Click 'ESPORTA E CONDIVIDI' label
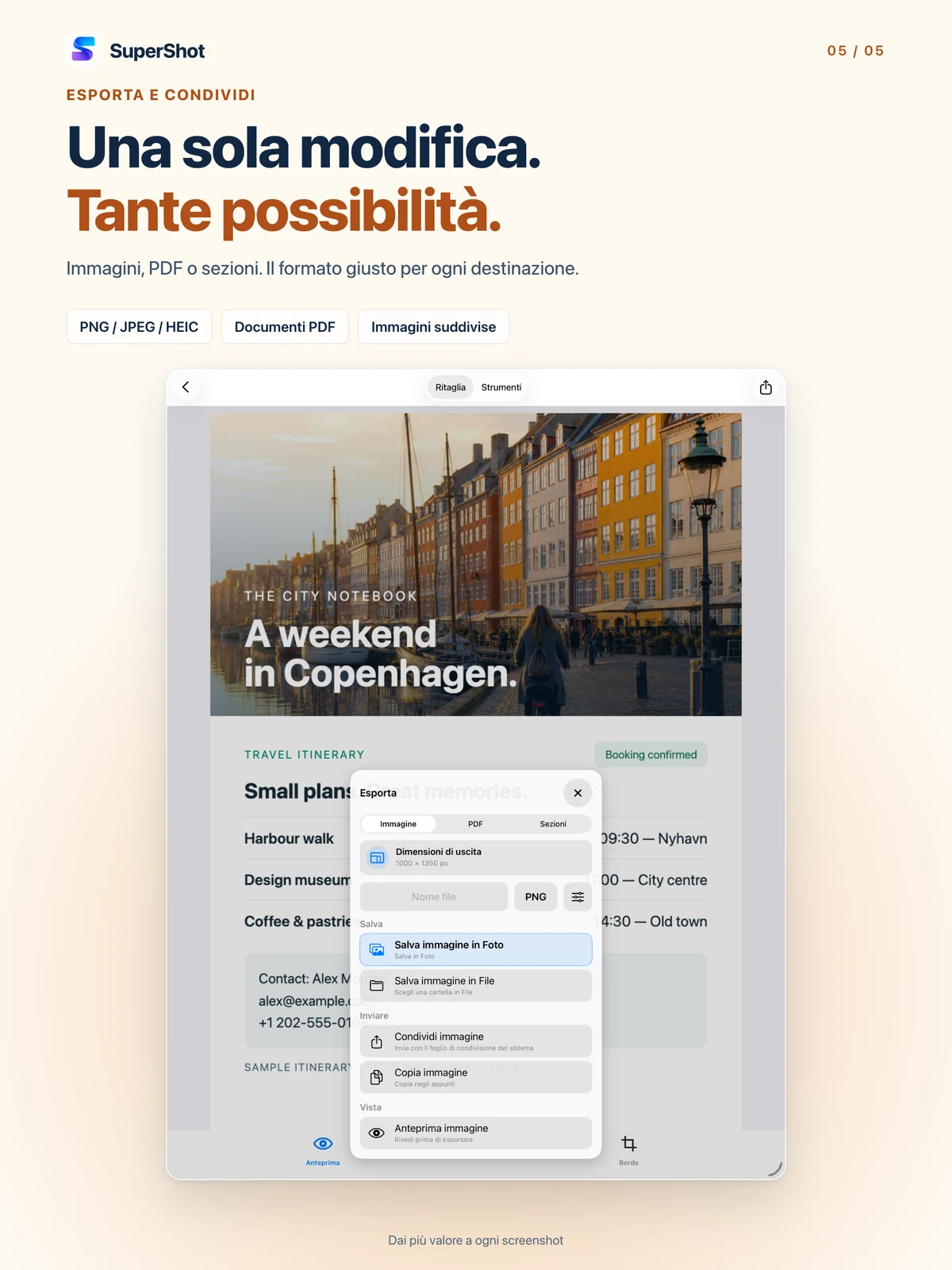The height and width of the screenshot is (1270, 952). [x=161, y=95]
